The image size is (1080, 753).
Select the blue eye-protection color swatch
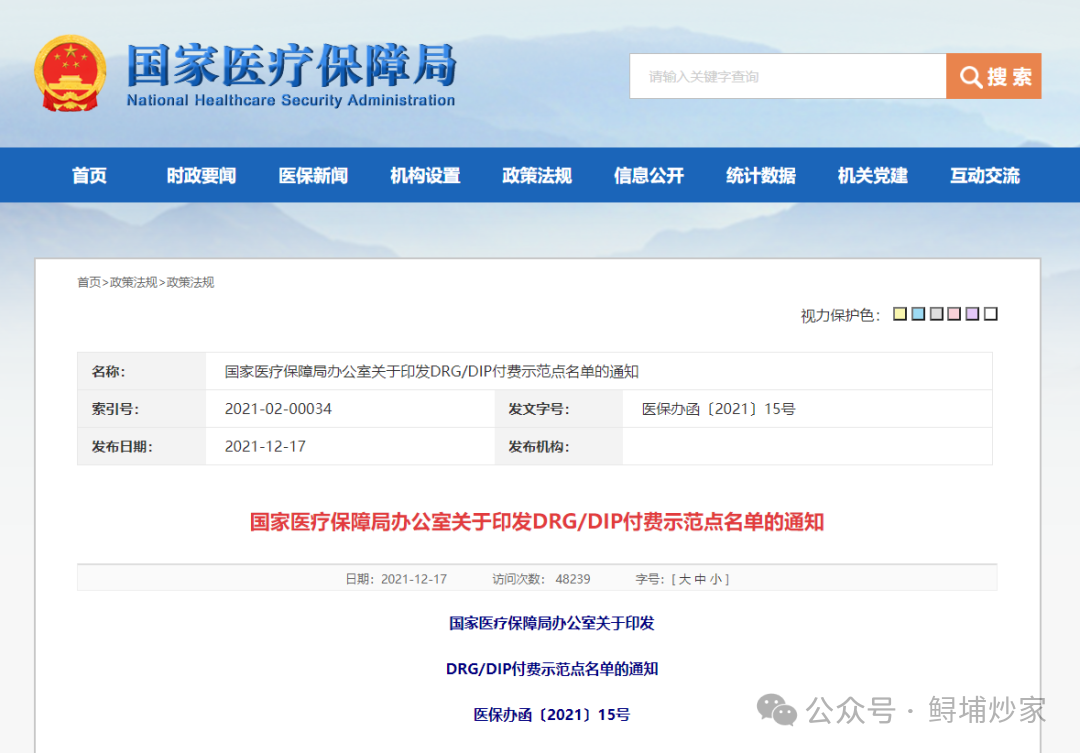tap(916, 313)
